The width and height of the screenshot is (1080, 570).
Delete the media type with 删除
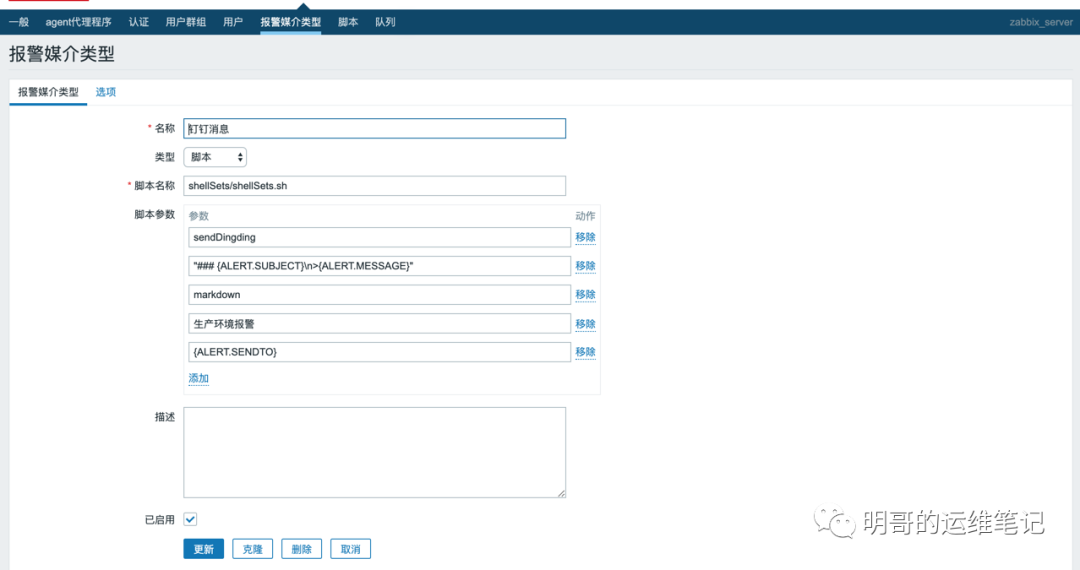[302, 549]
